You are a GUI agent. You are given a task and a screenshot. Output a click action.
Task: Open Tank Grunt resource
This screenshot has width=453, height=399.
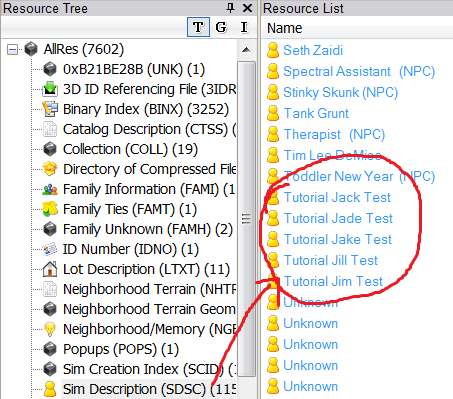(316, 114)
